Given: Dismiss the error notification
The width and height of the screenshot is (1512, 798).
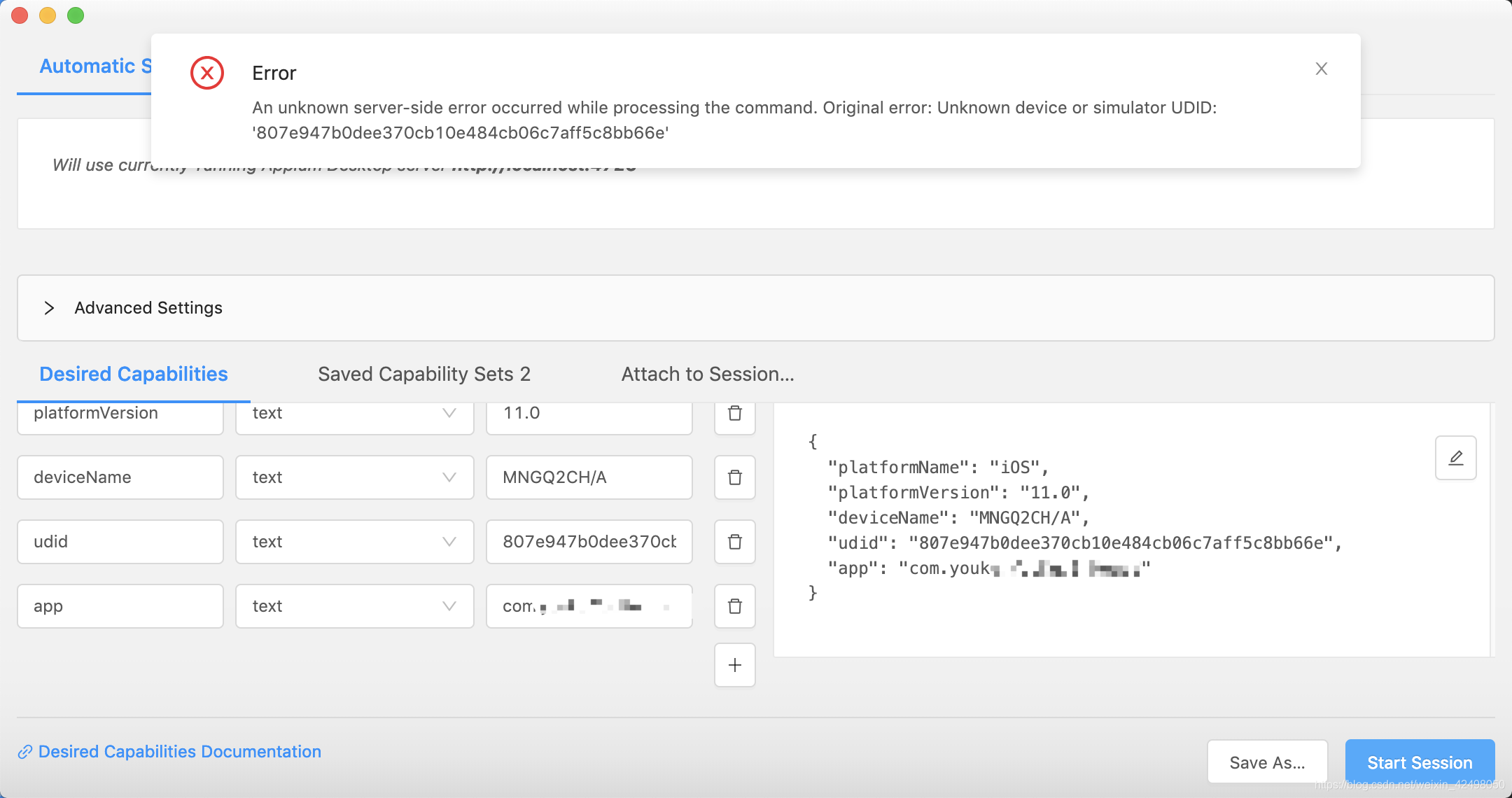Looking at the screenshot, I should (x=1321, y=69).
